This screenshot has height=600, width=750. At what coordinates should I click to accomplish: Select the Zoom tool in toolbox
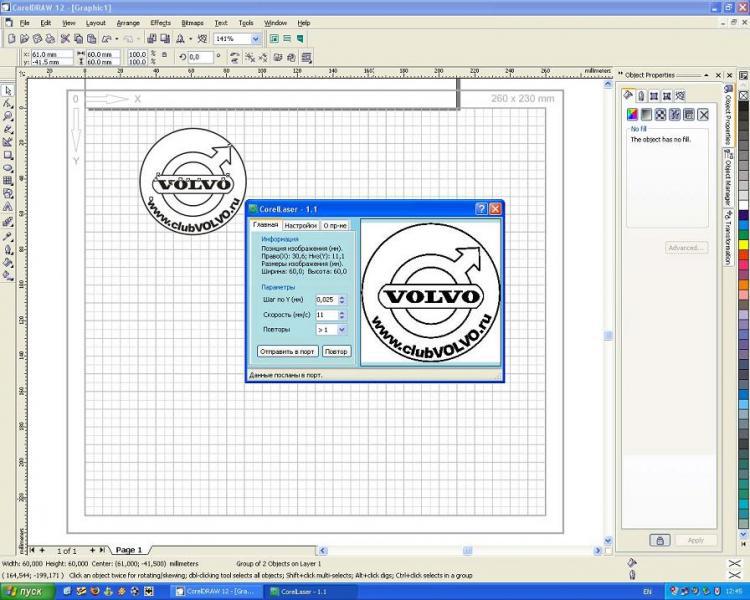tap(8, 116)
